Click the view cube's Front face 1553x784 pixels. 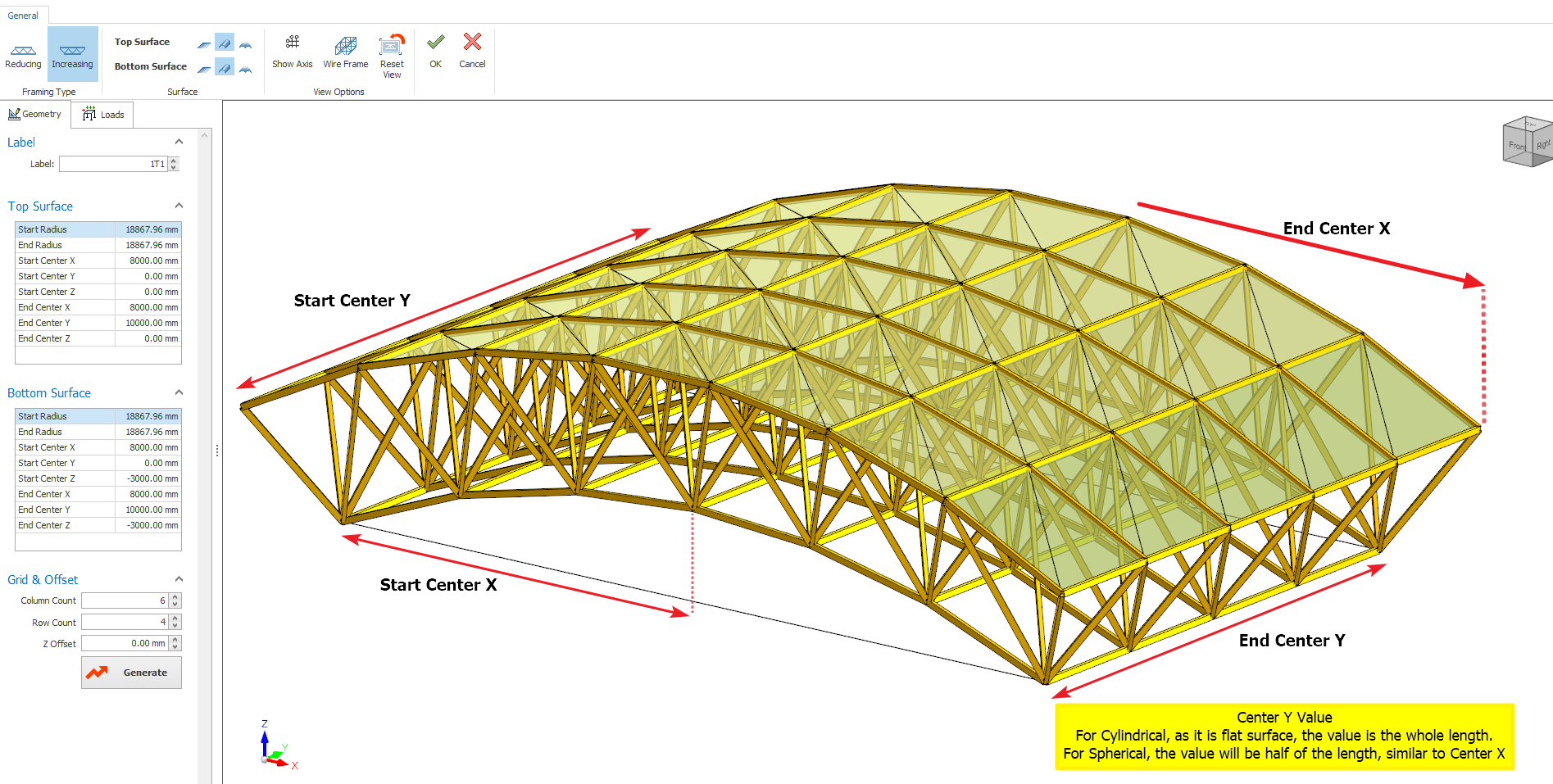pos(1517,146)
